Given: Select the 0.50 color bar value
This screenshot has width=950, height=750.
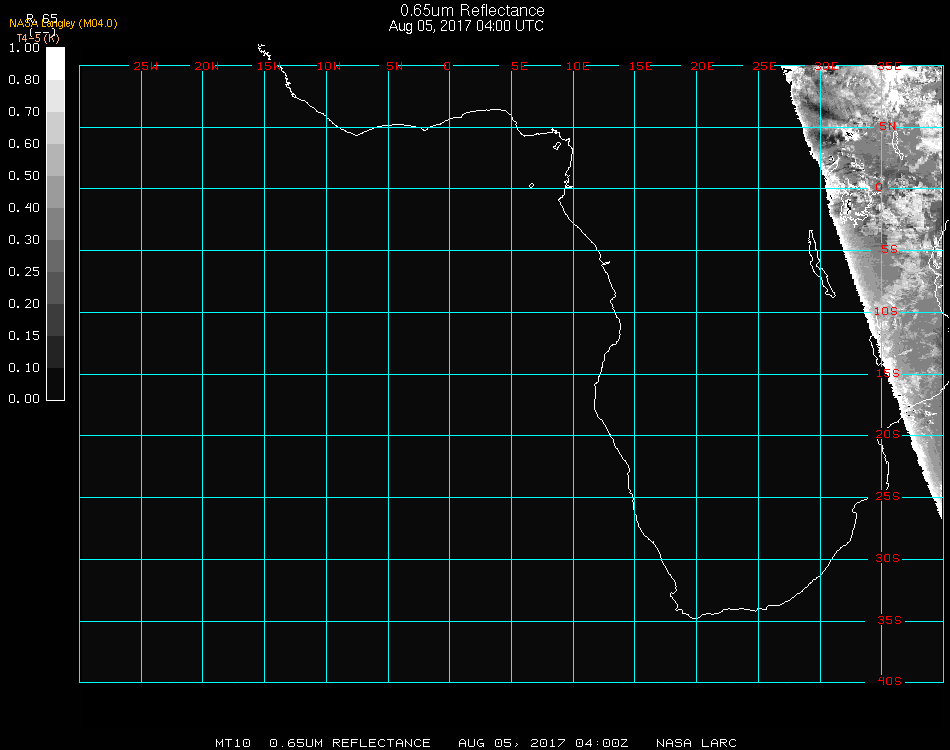Looking at the screenshot, I should (x=24, y=176).
